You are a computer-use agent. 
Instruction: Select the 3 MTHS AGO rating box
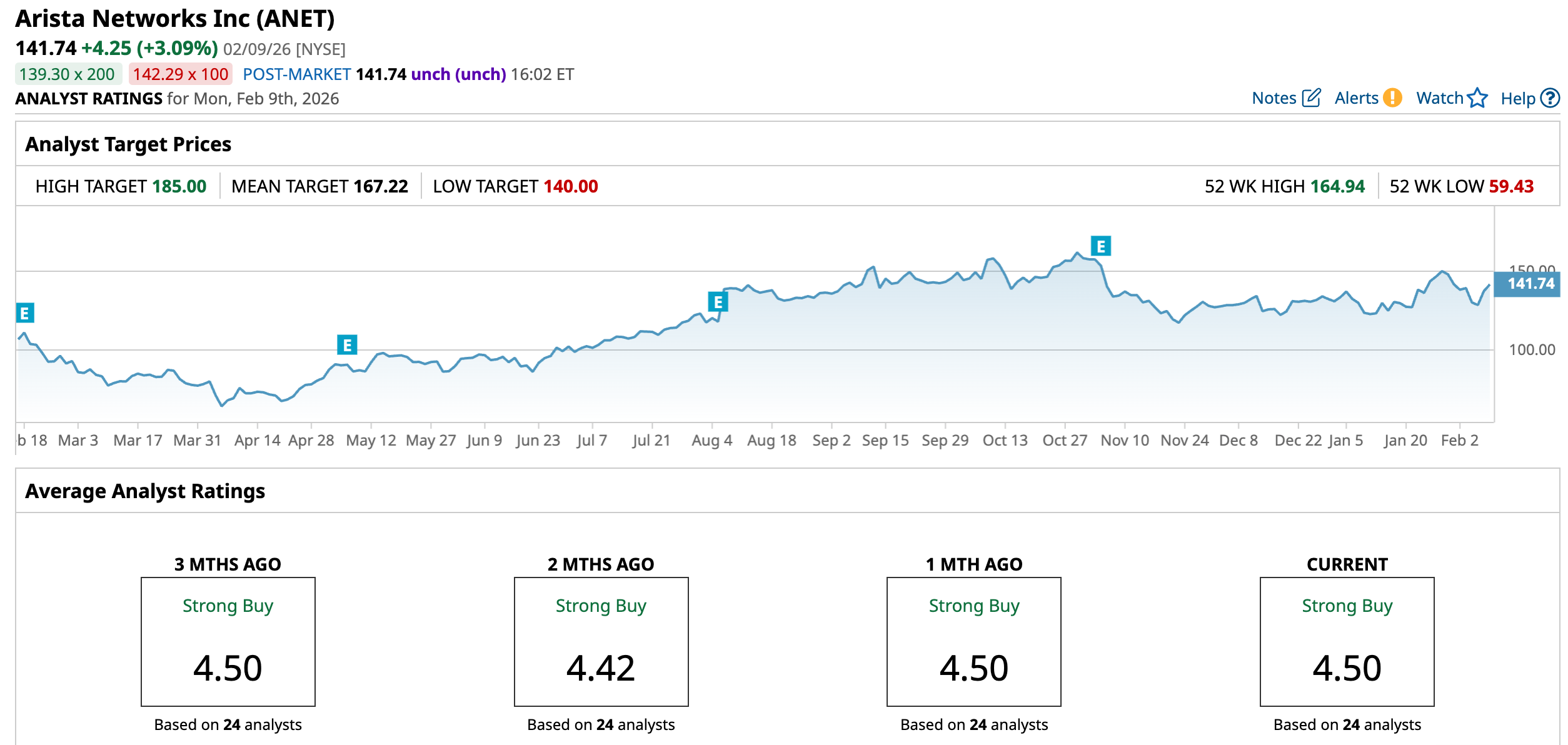[x=228, y=641]
